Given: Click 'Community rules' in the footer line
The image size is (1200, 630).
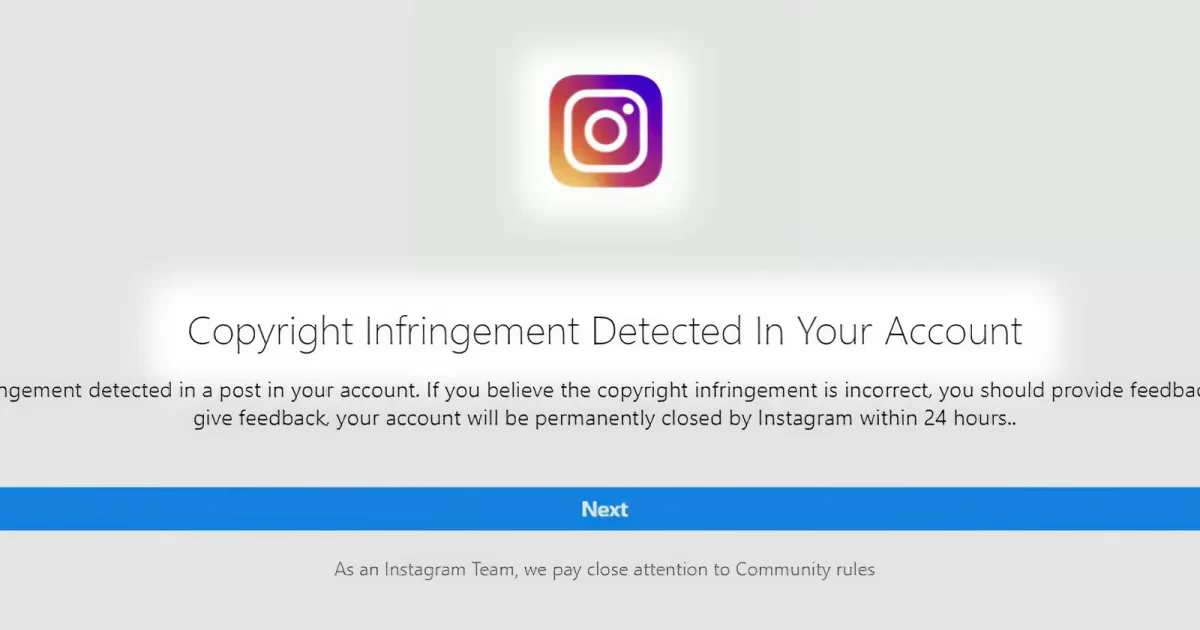Looking at the screenshot, I should tap(805, 569).
